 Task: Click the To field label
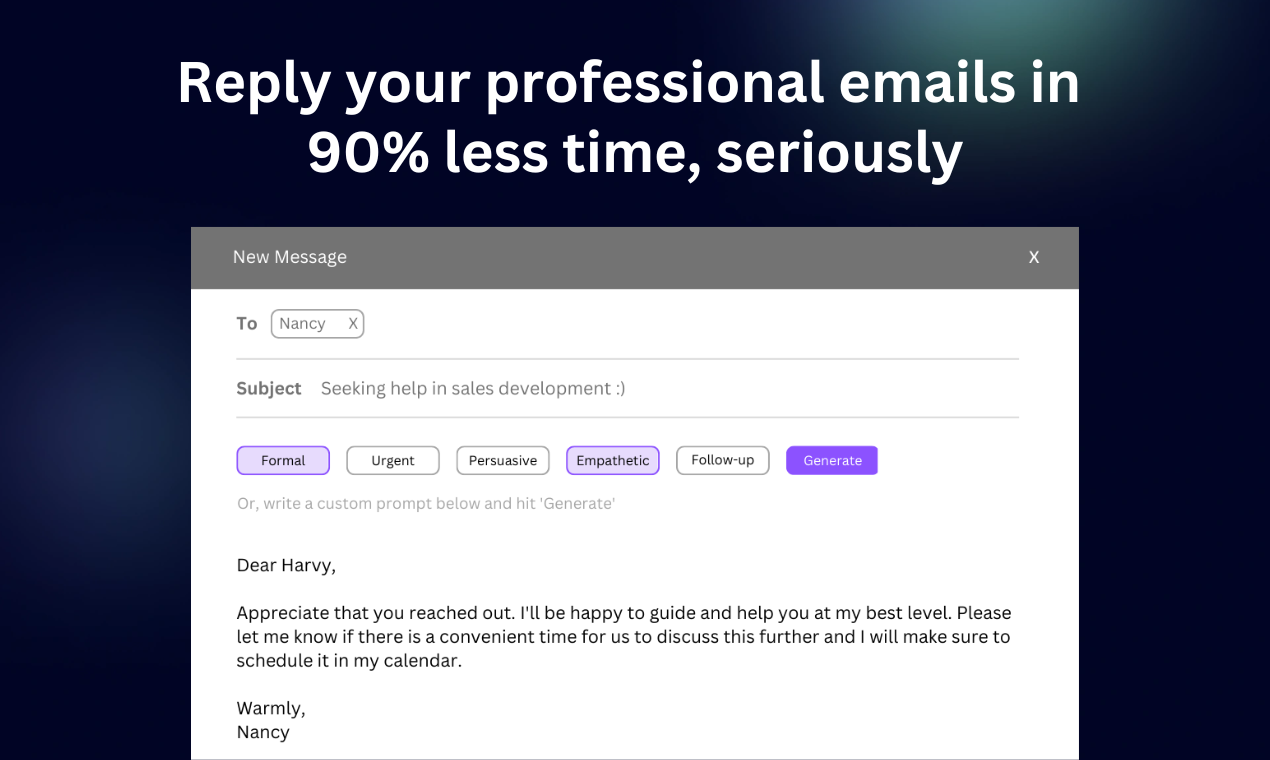pos(246,323)
